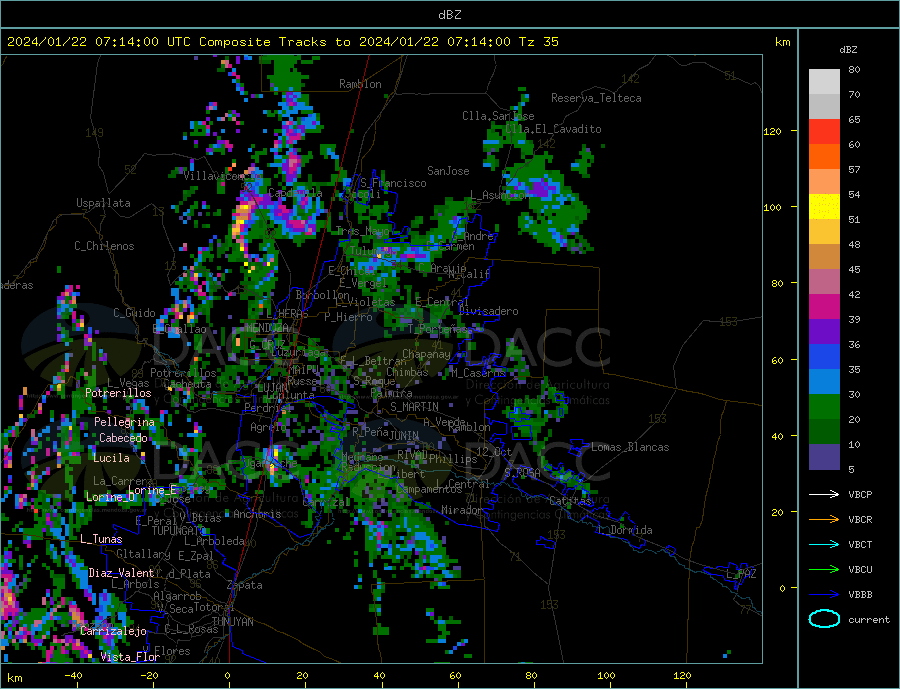
Task: Click the orange VBCR arrow in legend
Action: (x=824, y=520)
